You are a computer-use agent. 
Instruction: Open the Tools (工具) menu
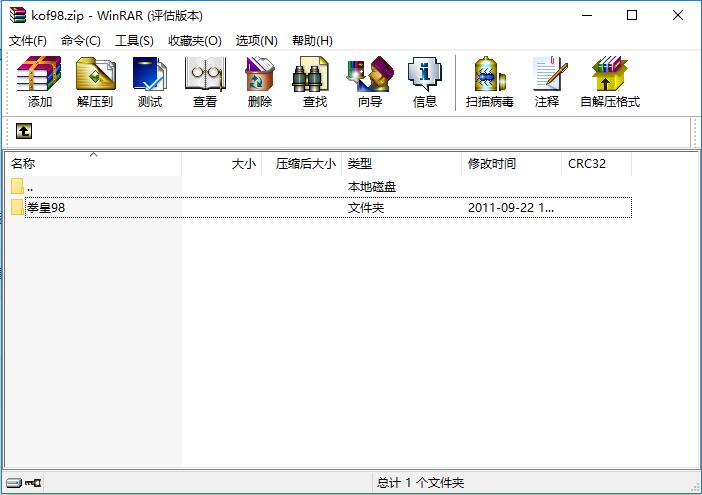[134, 41]
